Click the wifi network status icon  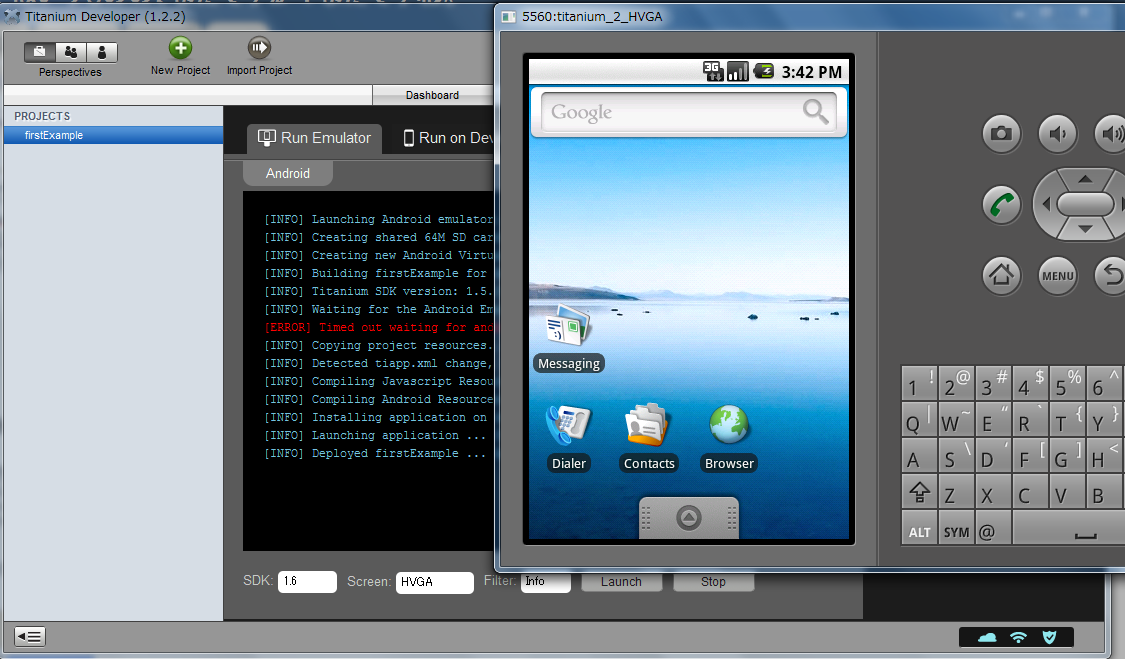[x=1018, y=637]
